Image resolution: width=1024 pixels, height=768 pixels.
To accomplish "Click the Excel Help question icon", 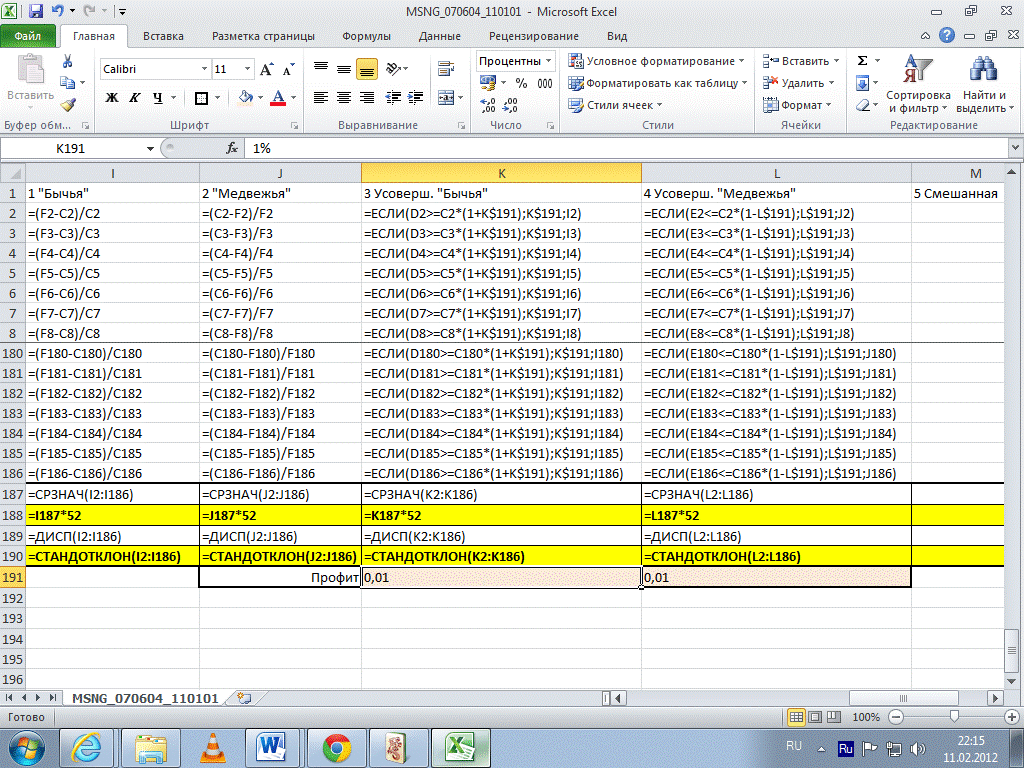I will (x=947, y=36).
